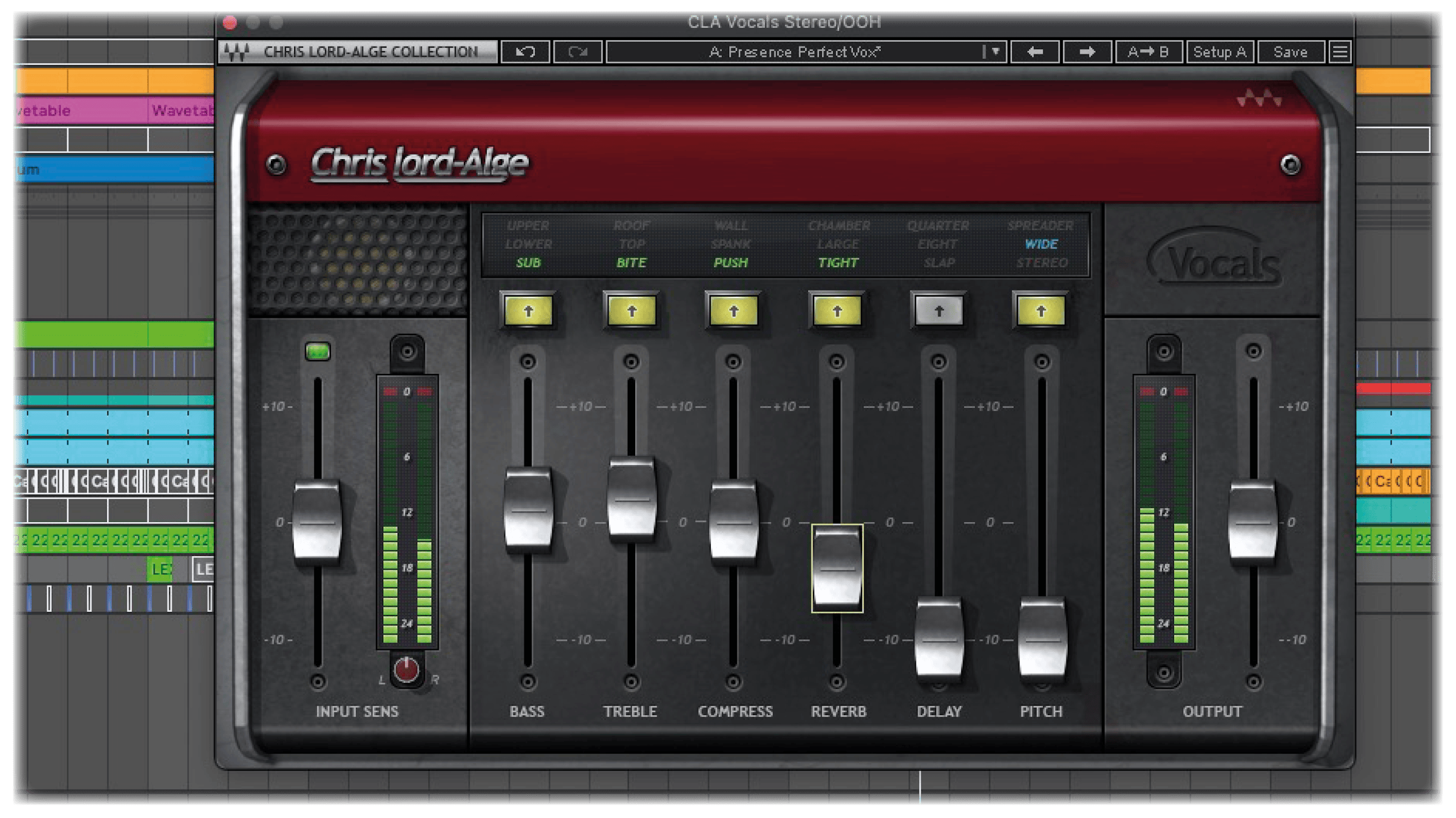Toggle the PITCH mode selector button

(1041, 311)
